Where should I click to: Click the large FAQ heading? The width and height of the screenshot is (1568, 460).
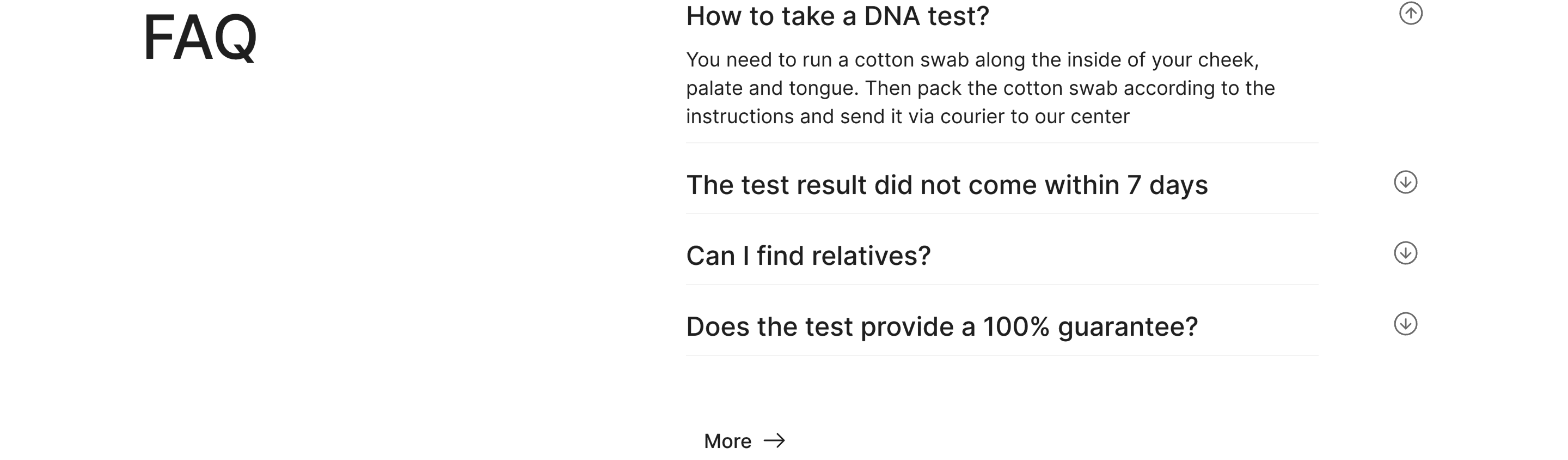pyautogui.click(x=200, y=38)
